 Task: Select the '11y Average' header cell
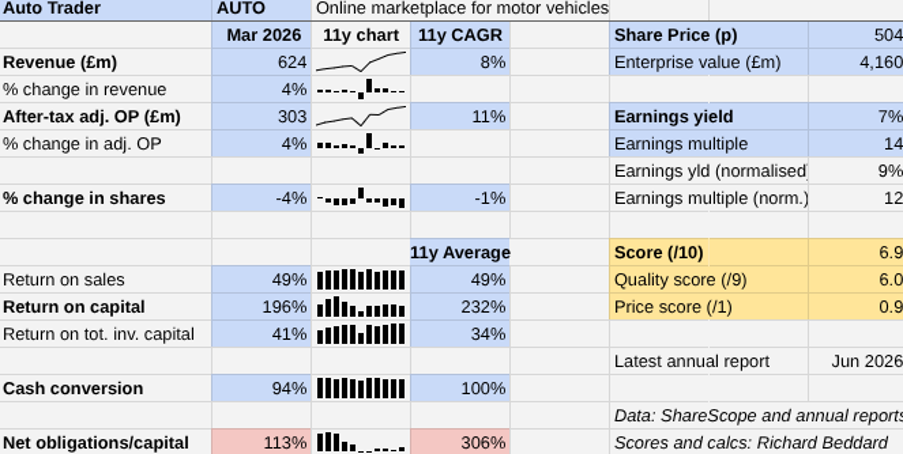[x=460, y=253]
